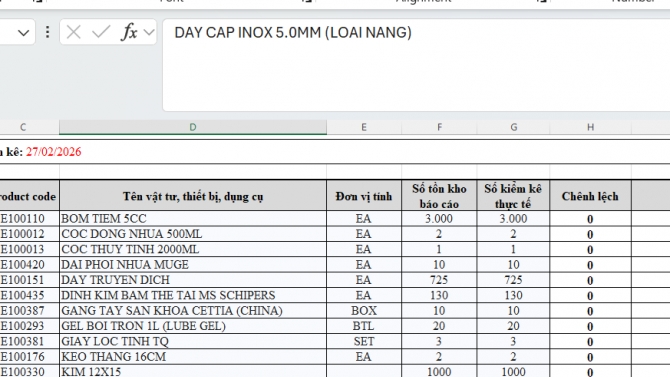Click product code E100420
This screenshot has width=670, height=377.
click(29, 265)
